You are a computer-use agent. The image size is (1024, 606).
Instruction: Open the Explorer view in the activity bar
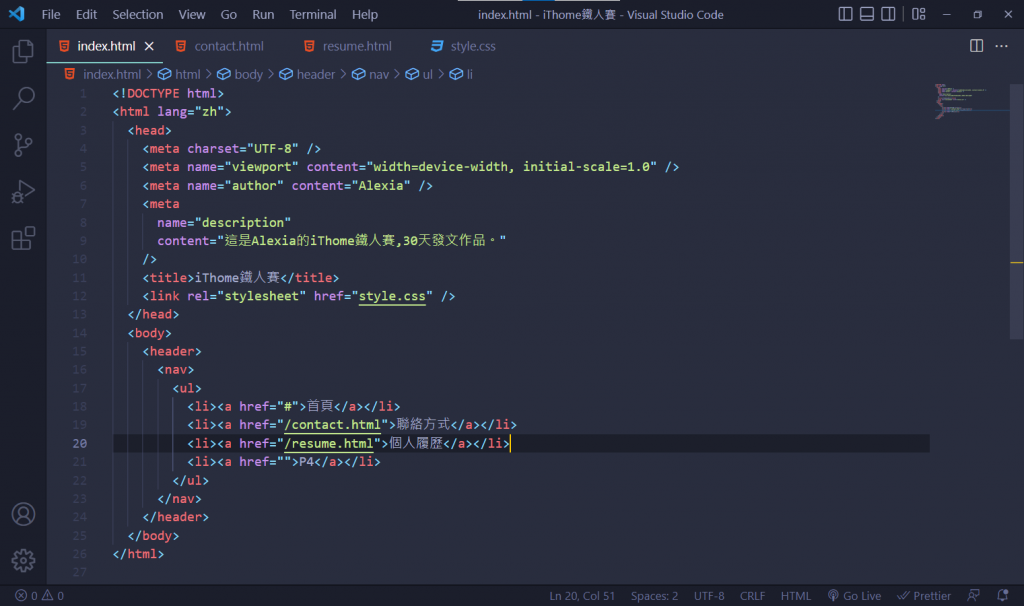(23, 51)
